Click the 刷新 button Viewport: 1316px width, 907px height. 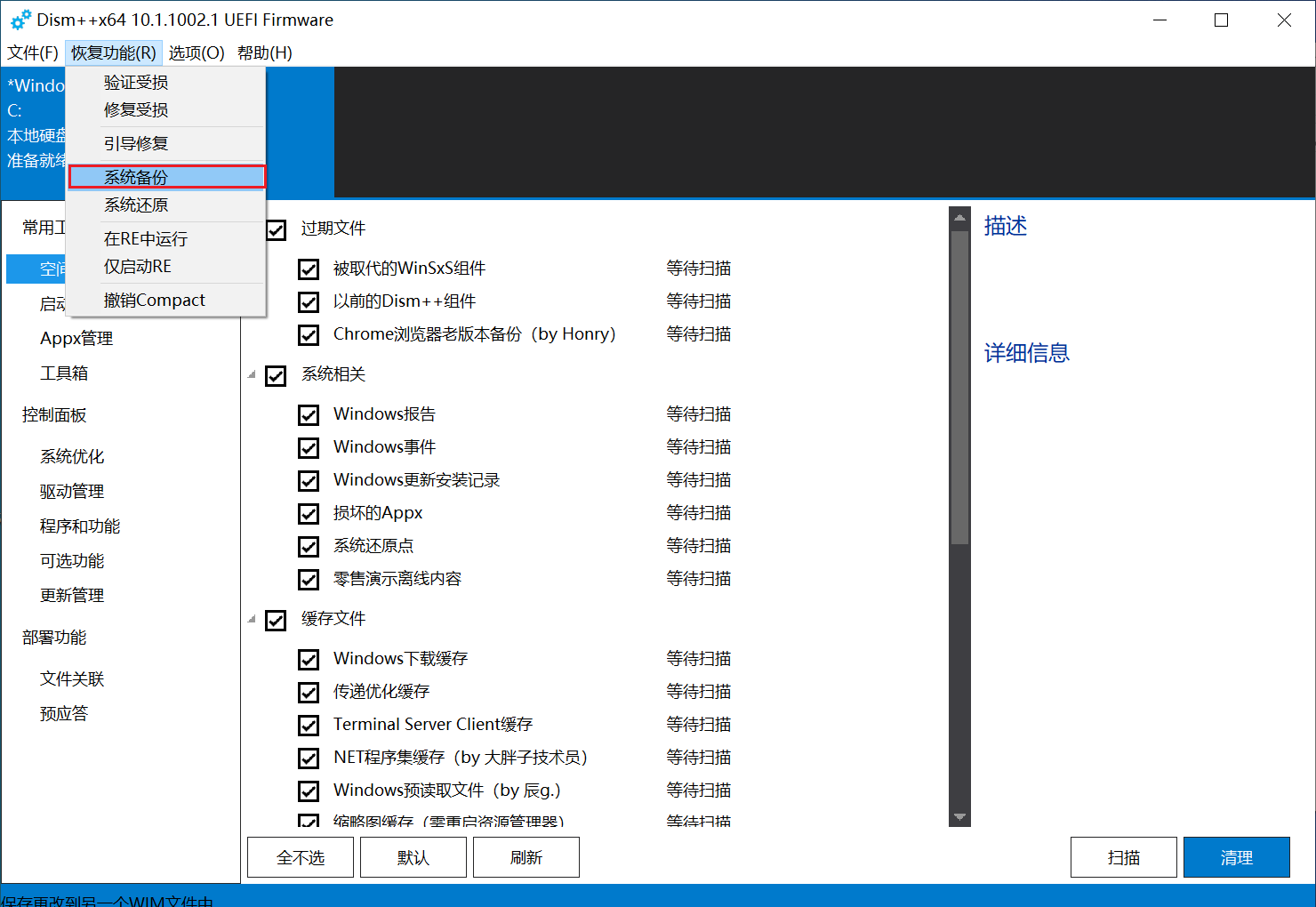526,857
